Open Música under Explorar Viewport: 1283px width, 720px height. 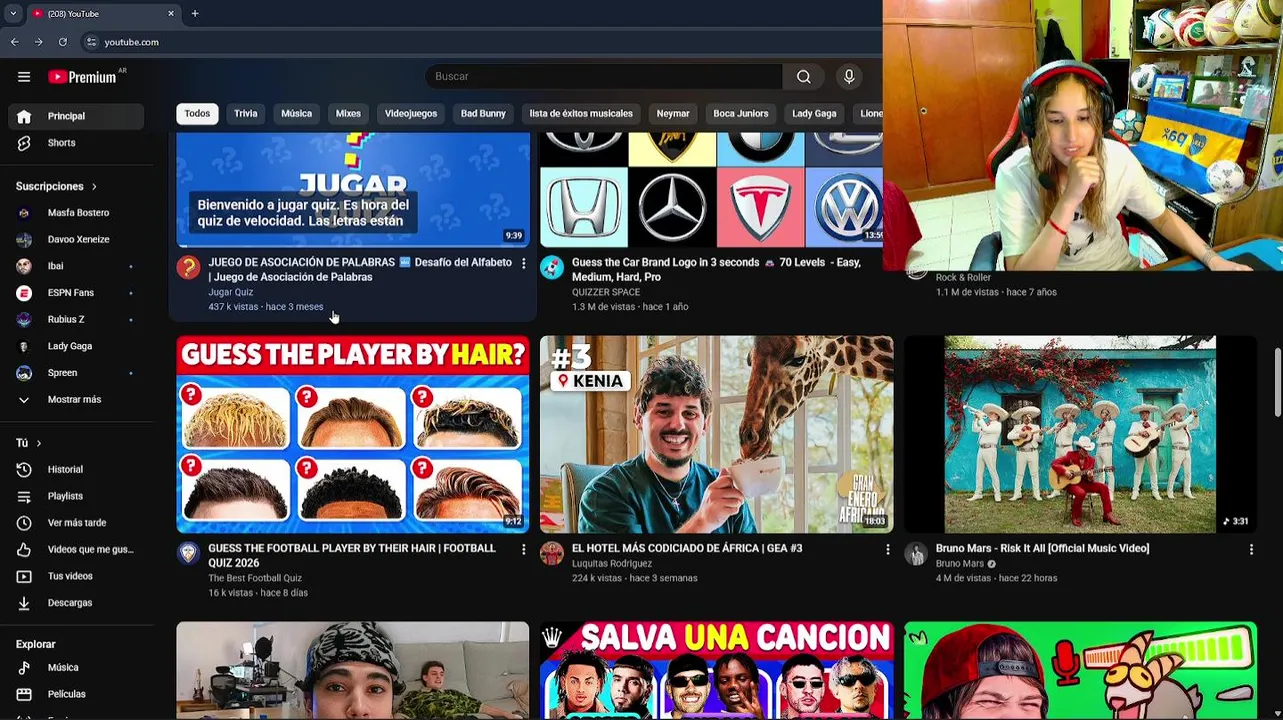point(76,667)
